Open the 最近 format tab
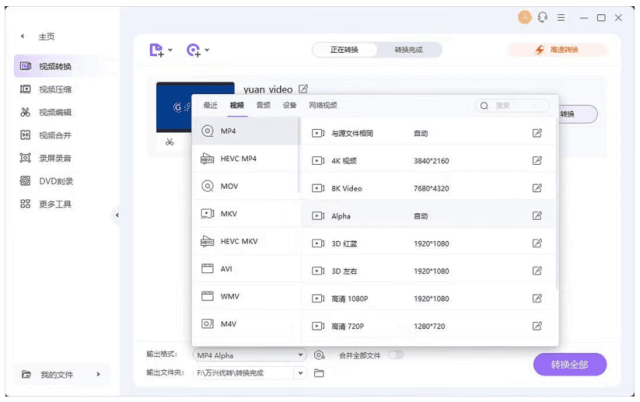 pyautogui.click(x=210, y=105)
